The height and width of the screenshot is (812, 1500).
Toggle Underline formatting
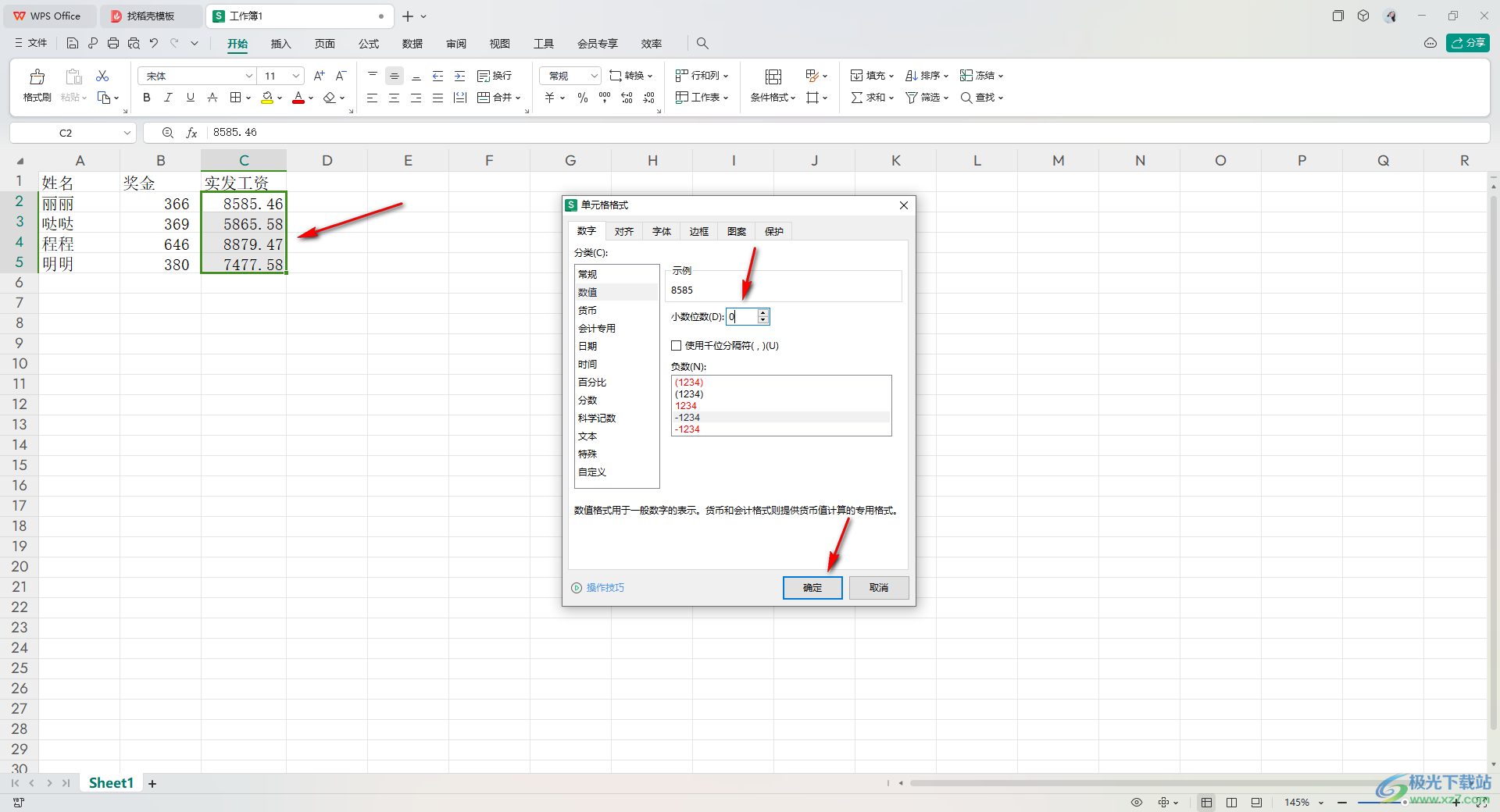point(190,98)
